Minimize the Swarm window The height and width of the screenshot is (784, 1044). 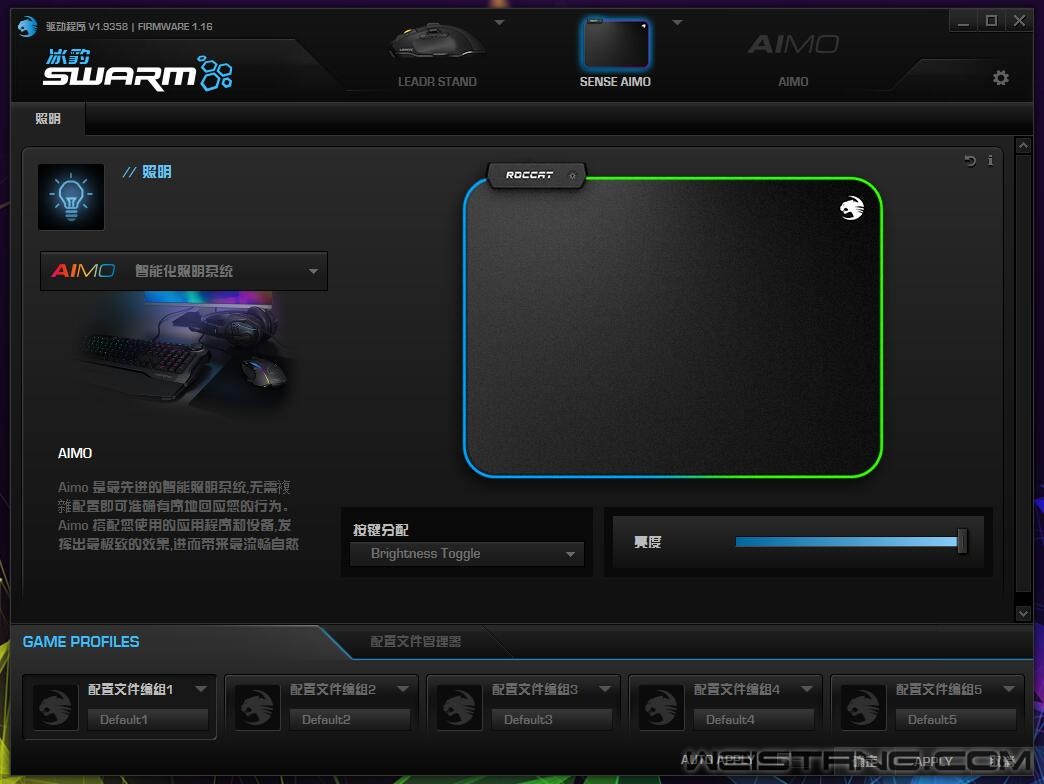pyautogui.click(x=963, y=22)
